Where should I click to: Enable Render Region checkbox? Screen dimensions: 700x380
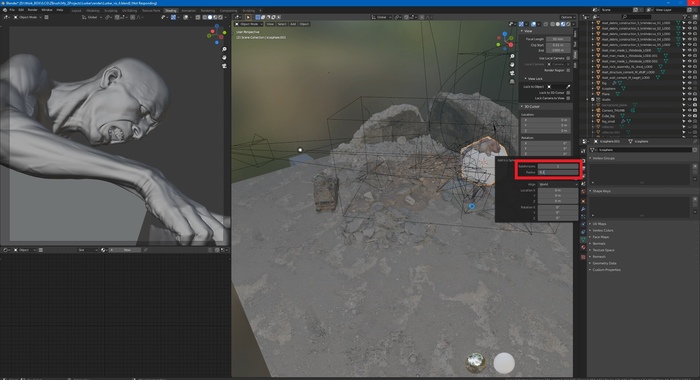click(568, 70)
